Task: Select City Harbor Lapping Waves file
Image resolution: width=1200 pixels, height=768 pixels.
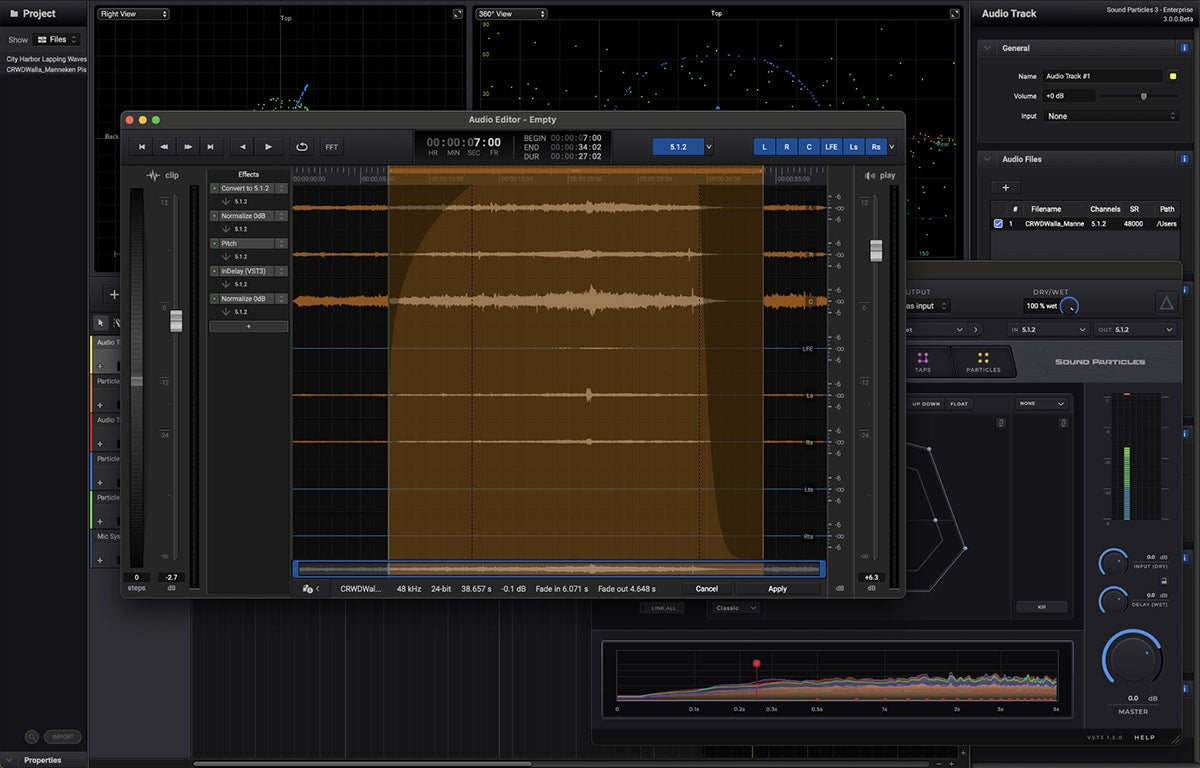Action: [x=46, y=59]
